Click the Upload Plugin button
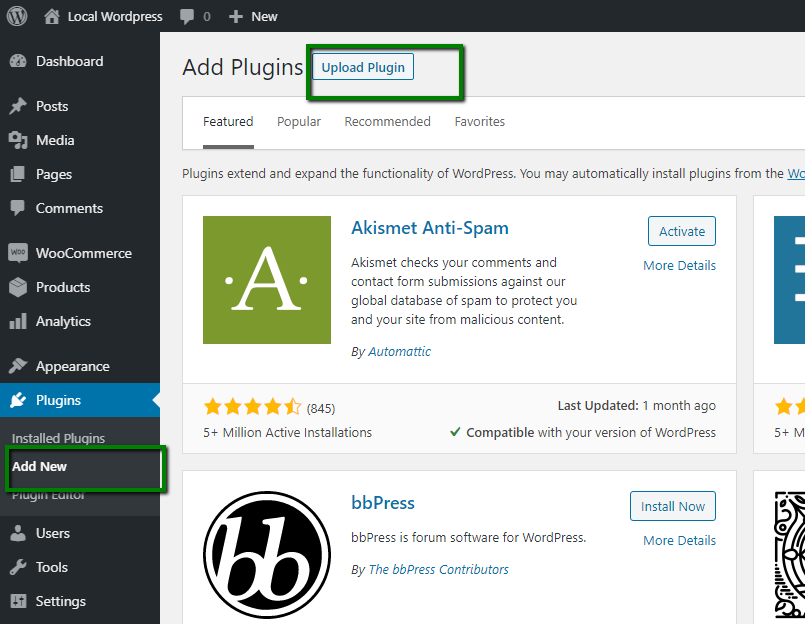 tap(363, 67)
